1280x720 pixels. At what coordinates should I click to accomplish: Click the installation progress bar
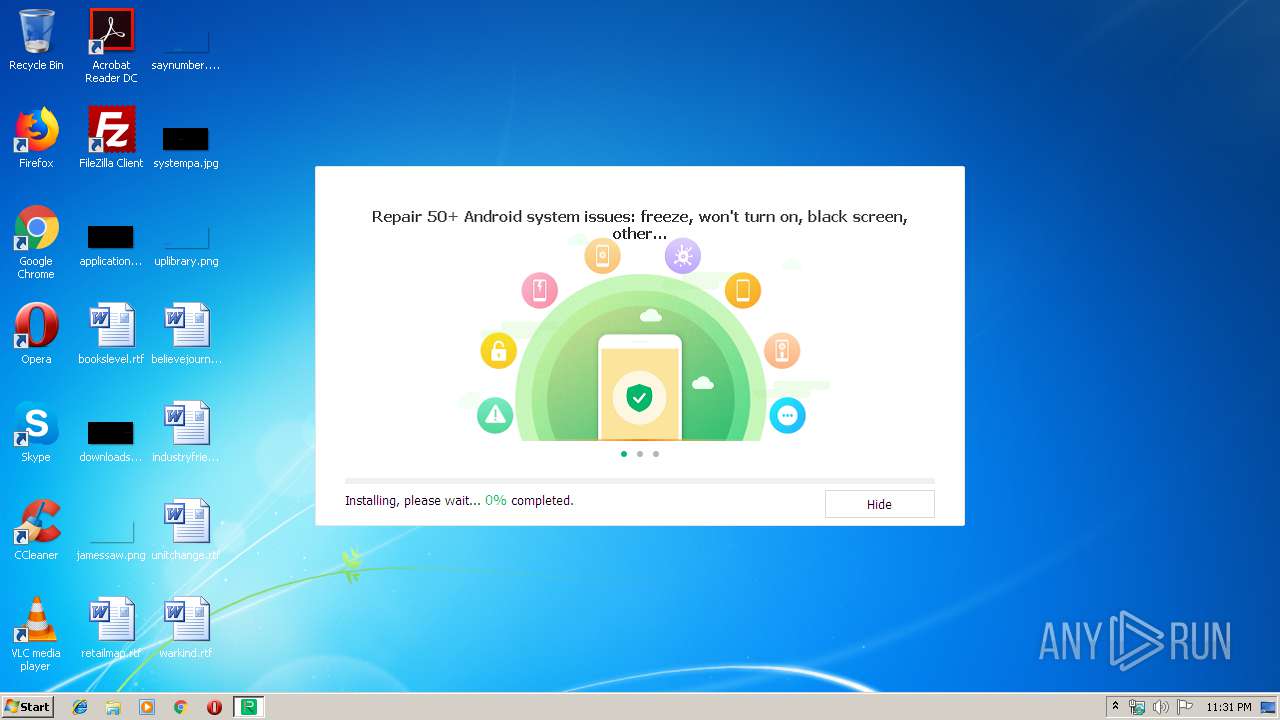640,481
